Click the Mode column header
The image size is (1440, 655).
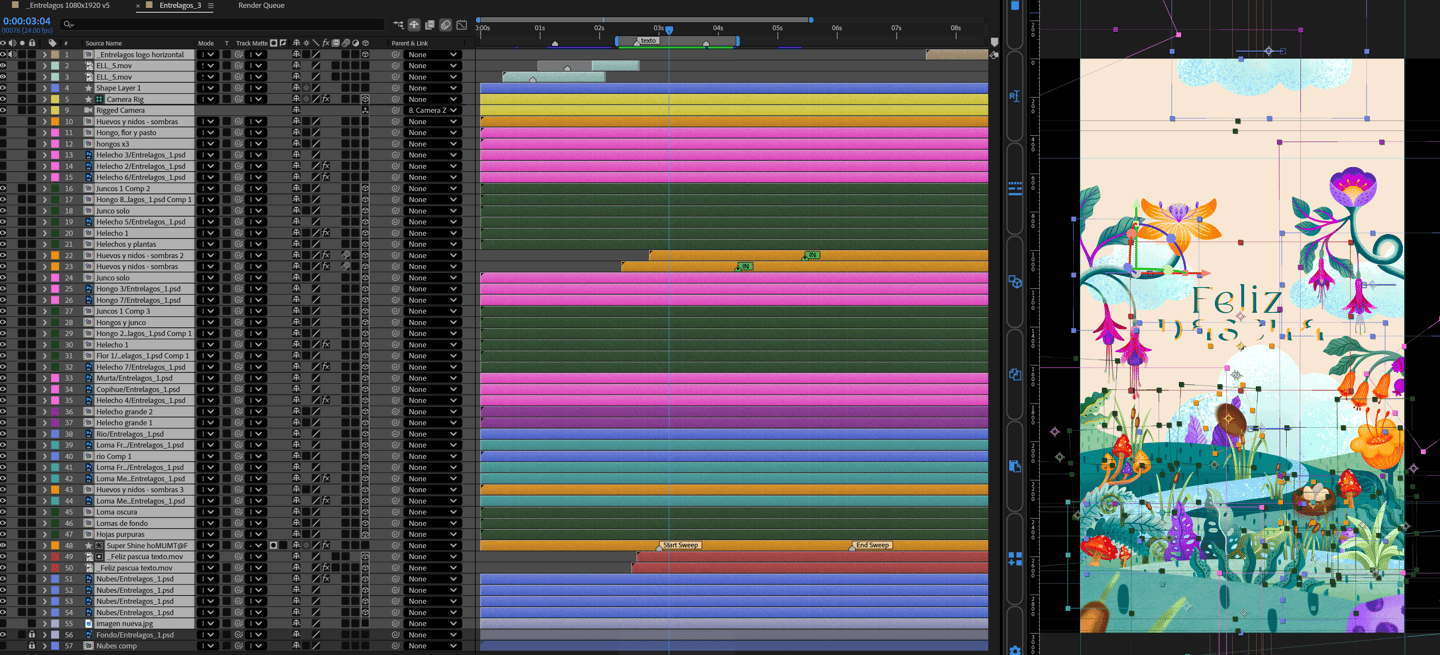click(206, 43)
